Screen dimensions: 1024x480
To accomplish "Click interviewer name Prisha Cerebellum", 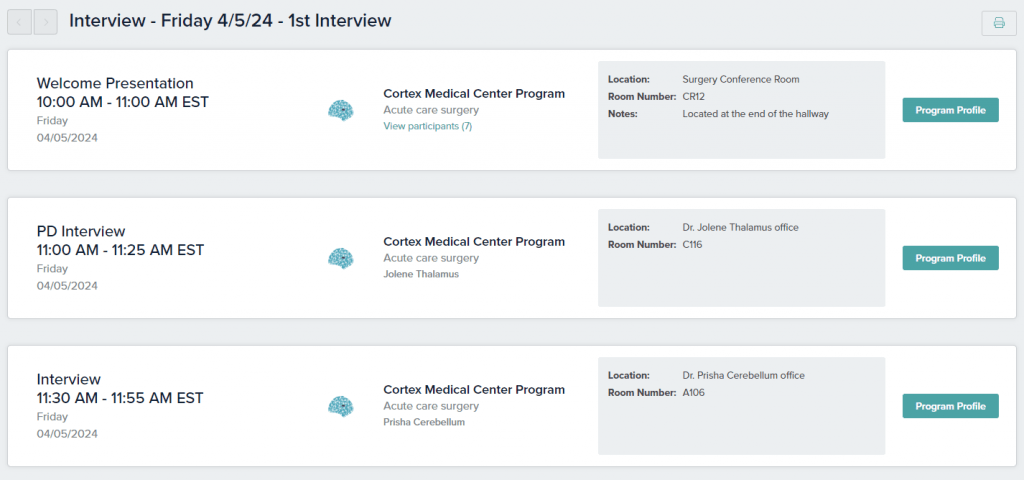I will point(424,422).
